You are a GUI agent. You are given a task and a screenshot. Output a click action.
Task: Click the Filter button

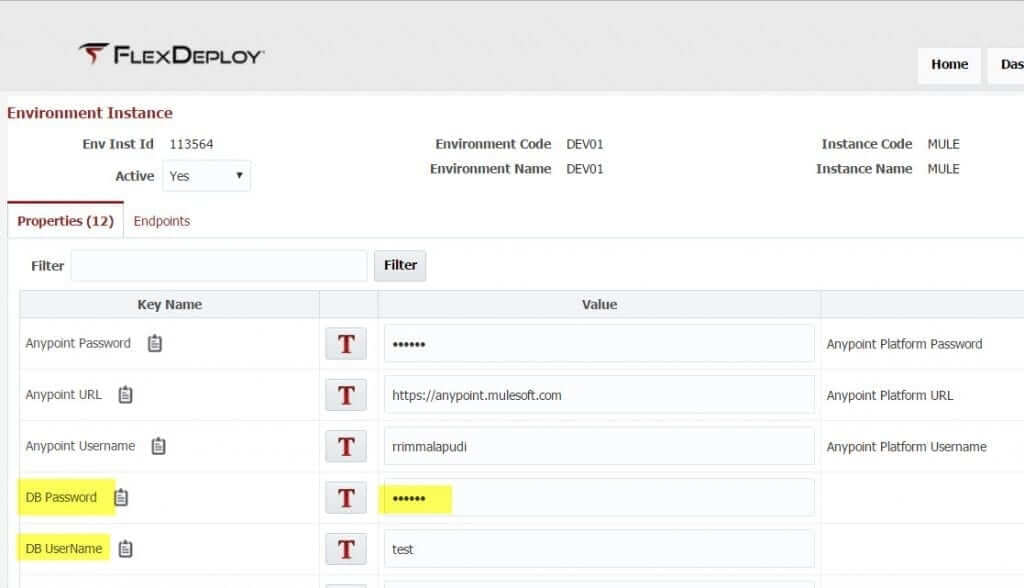[x=400, y=265]
